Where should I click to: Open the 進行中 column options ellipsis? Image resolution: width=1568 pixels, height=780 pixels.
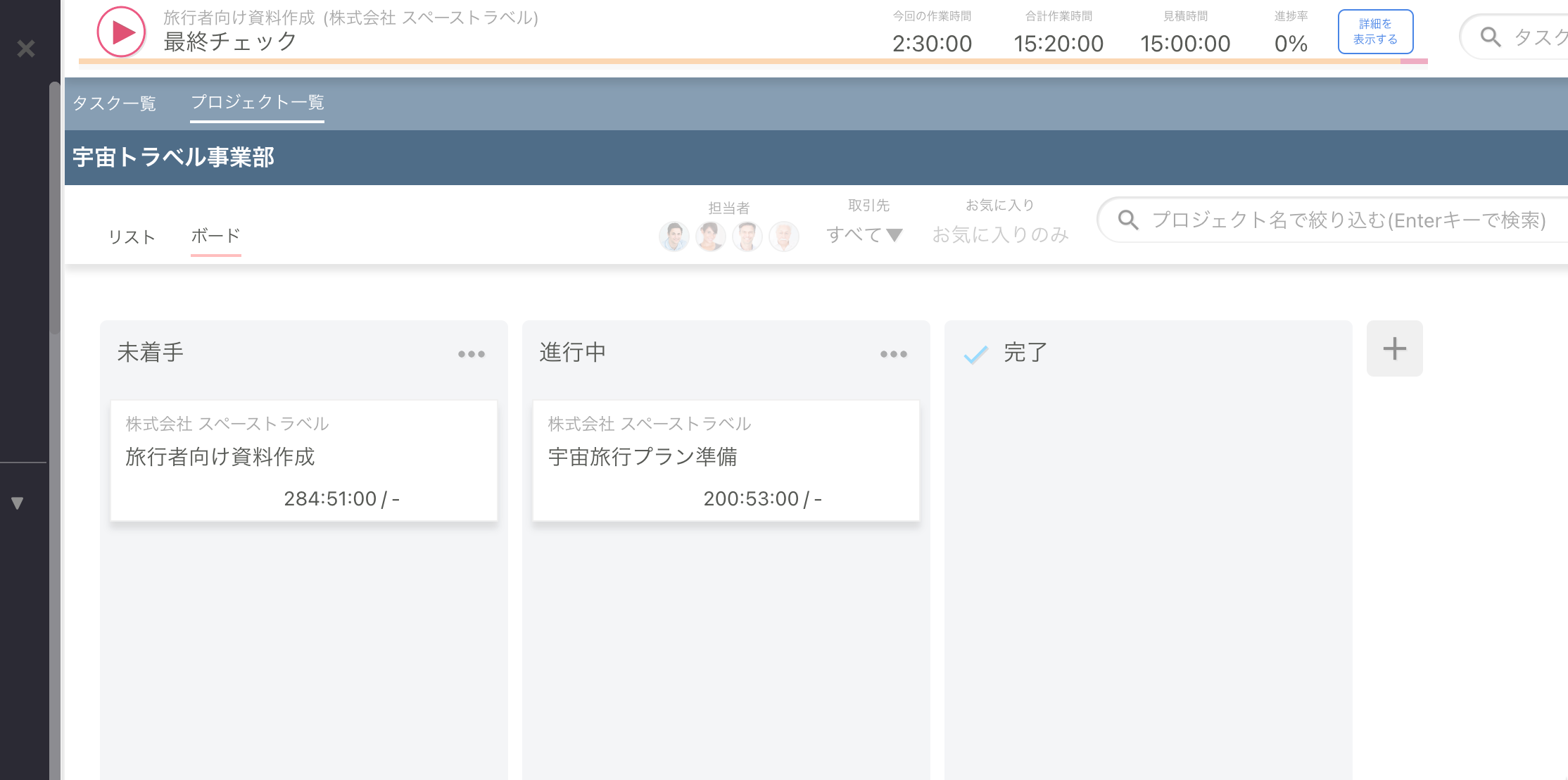[893, 355]
